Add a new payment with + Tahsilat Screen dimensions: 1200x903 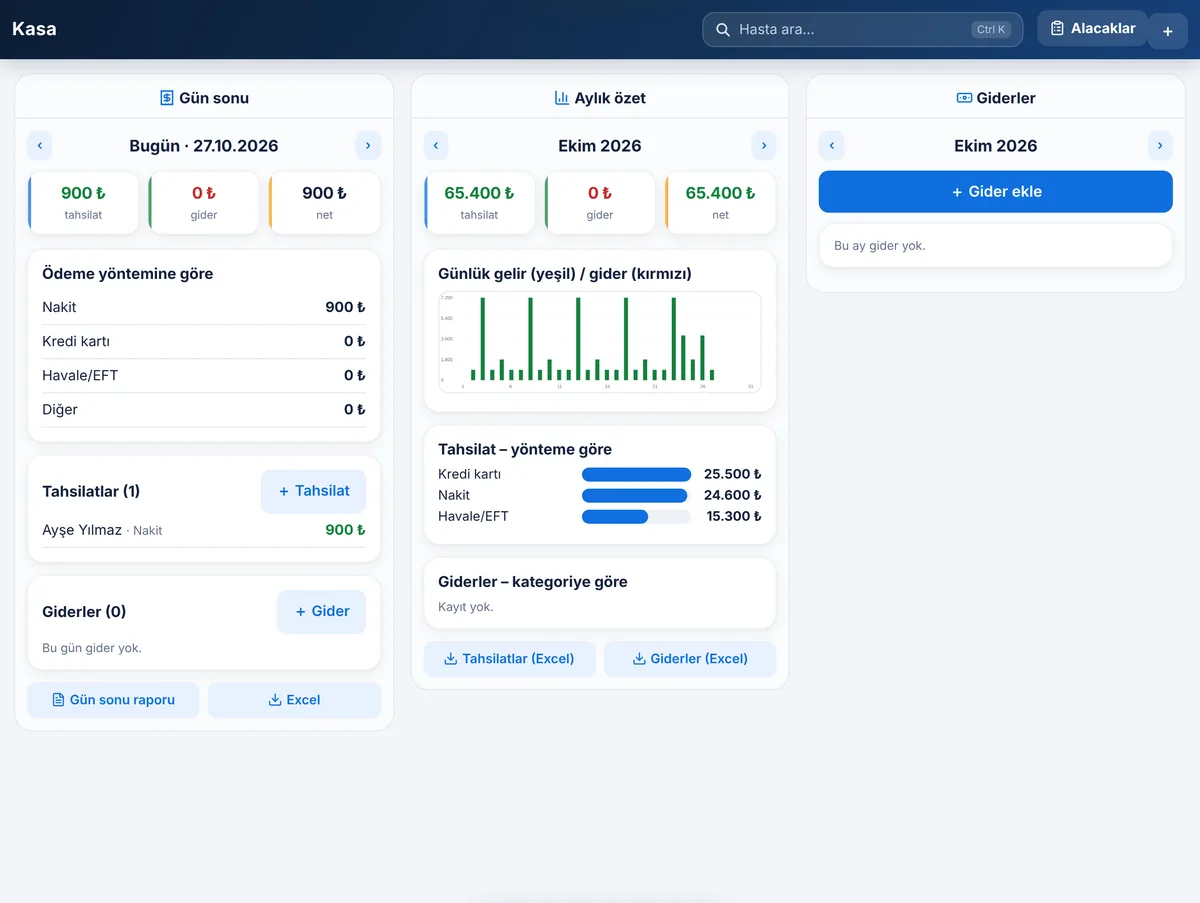tap(313, 491)
